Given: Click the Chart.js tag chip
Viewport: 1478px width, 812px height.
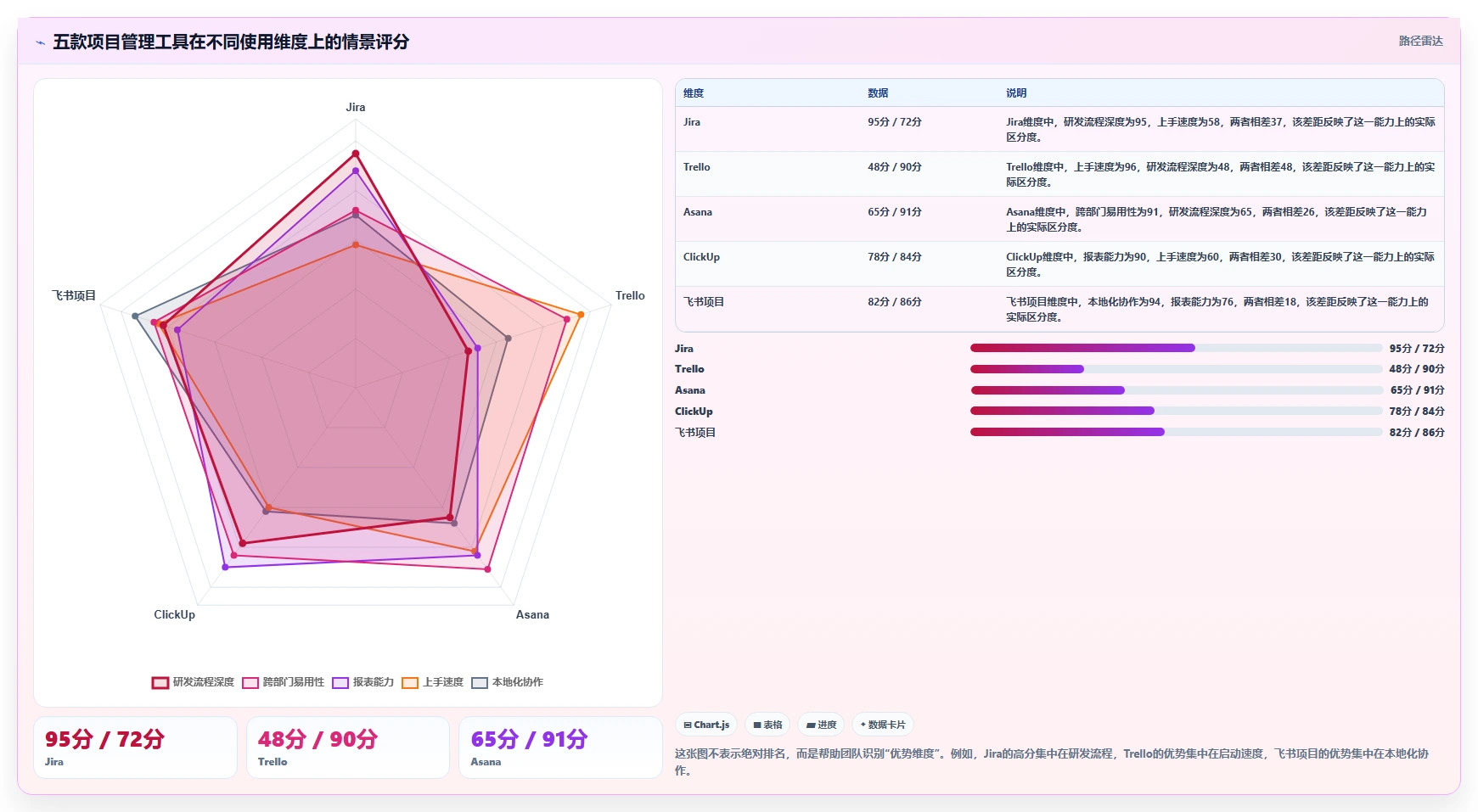Looking at the screenshot, I should click(x=706, y=725).
